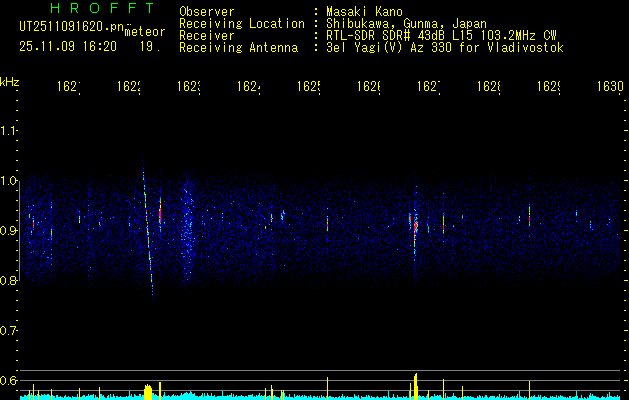Select the observer name Masaki Kano
This screenshot has height=400, width=629.
pyautogui.click(x=364, y=12)
